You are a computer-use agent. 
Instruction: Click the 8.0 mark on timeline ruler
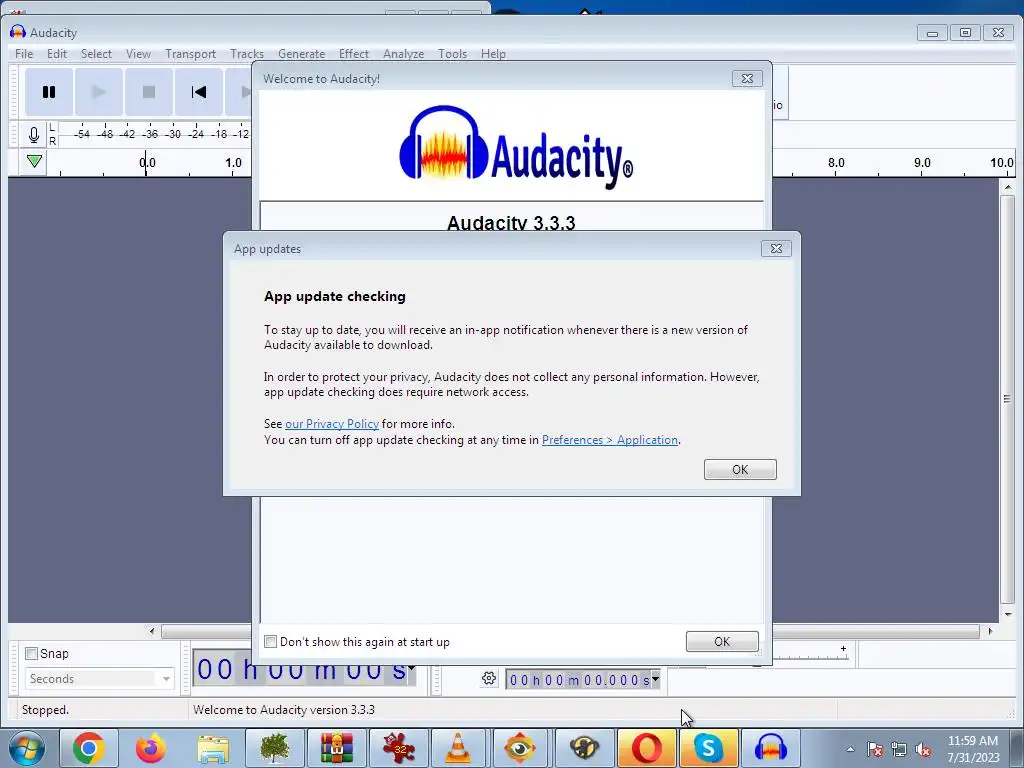point(836,163)
